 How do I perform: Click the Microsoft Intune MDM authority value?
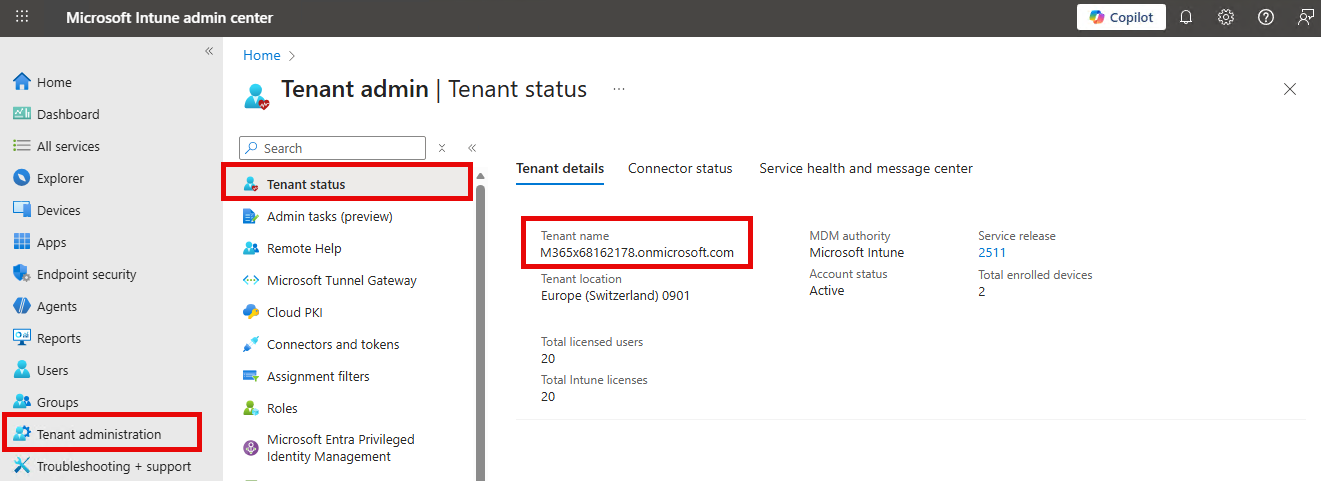[x=856, y=253]
